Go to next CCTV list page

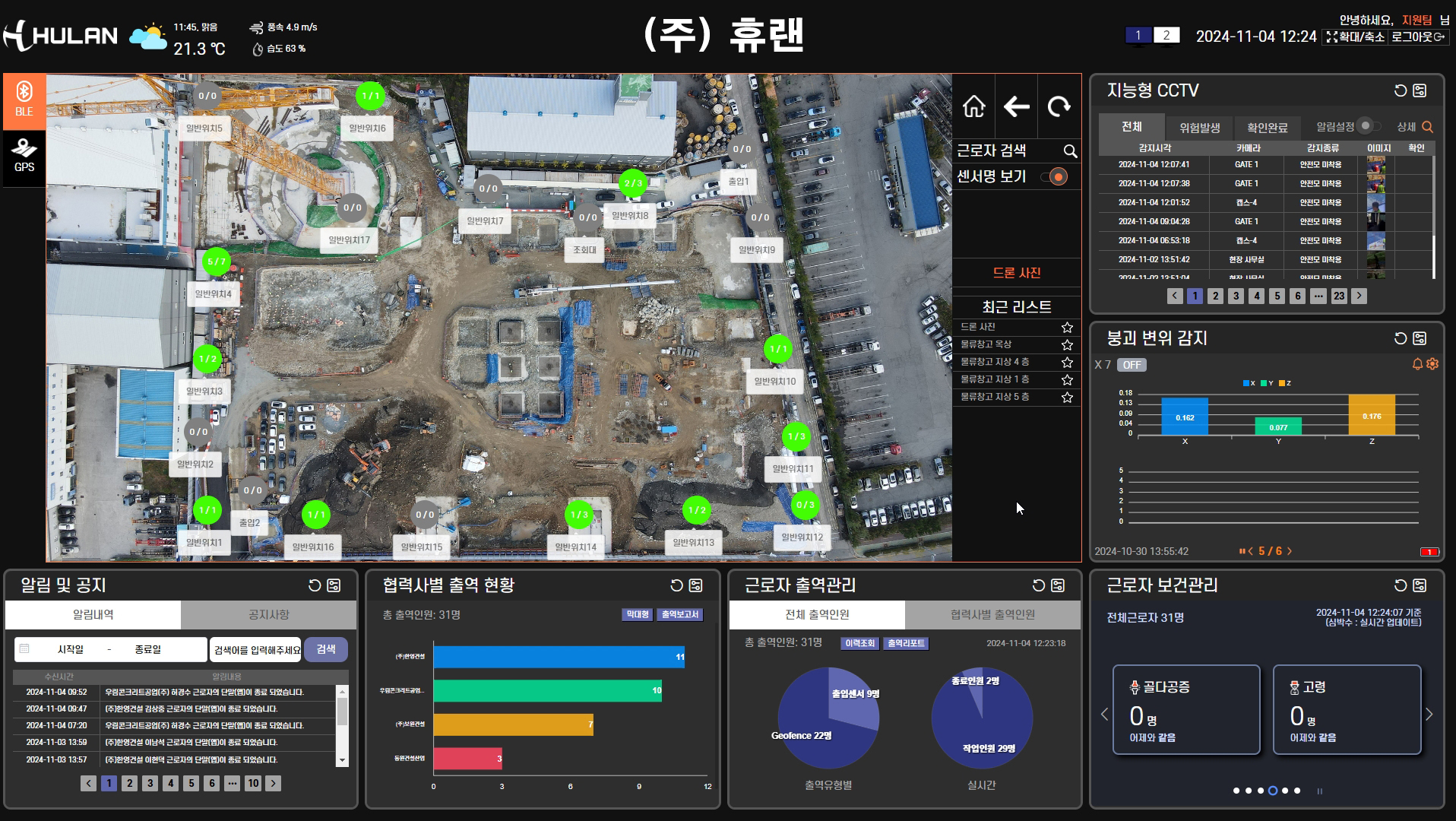pyautogui.click(x=1359, y=296)
